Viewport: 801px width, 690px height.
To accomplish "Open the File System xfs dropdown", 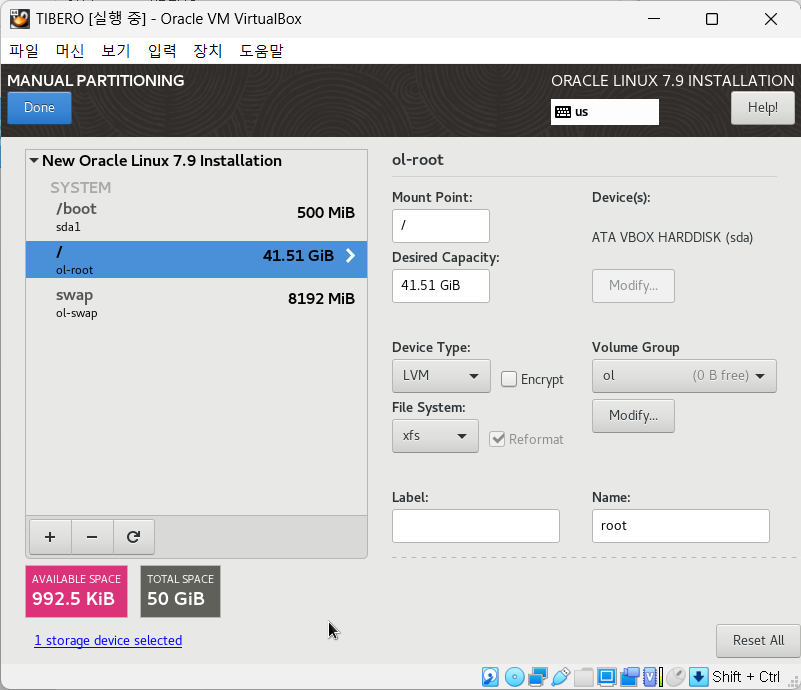I will click(x=435, y=436).
